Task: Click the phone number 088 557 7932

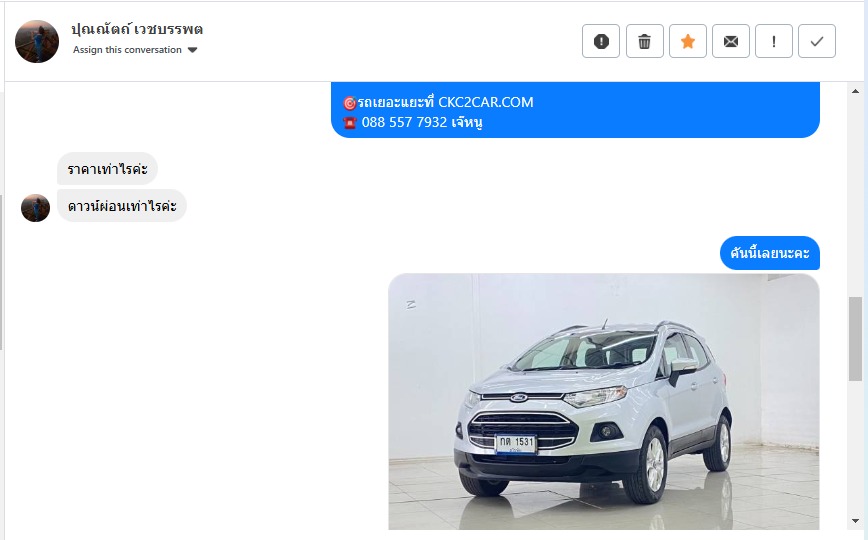Action: pos(404,122)
